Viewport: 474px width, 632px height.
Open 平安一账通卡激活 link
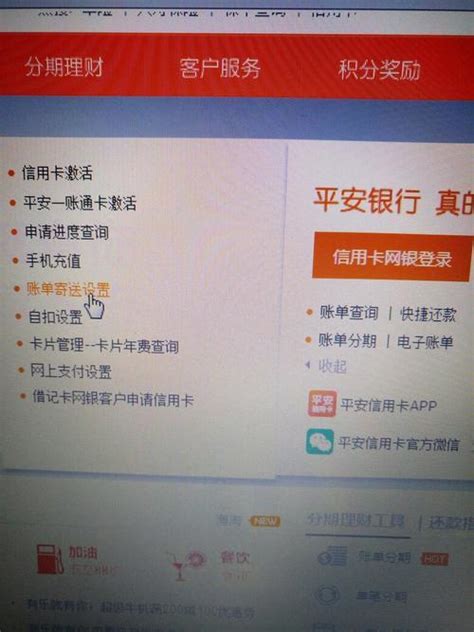point(80,202)
